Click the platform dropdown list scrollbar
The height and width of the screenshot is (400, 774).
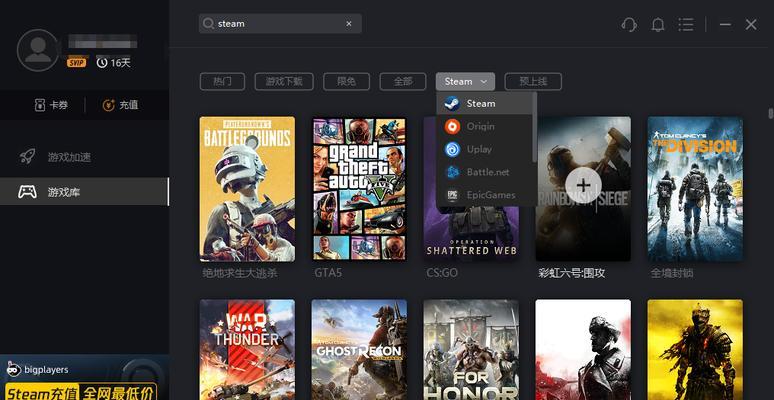click(x=535, y=127)
